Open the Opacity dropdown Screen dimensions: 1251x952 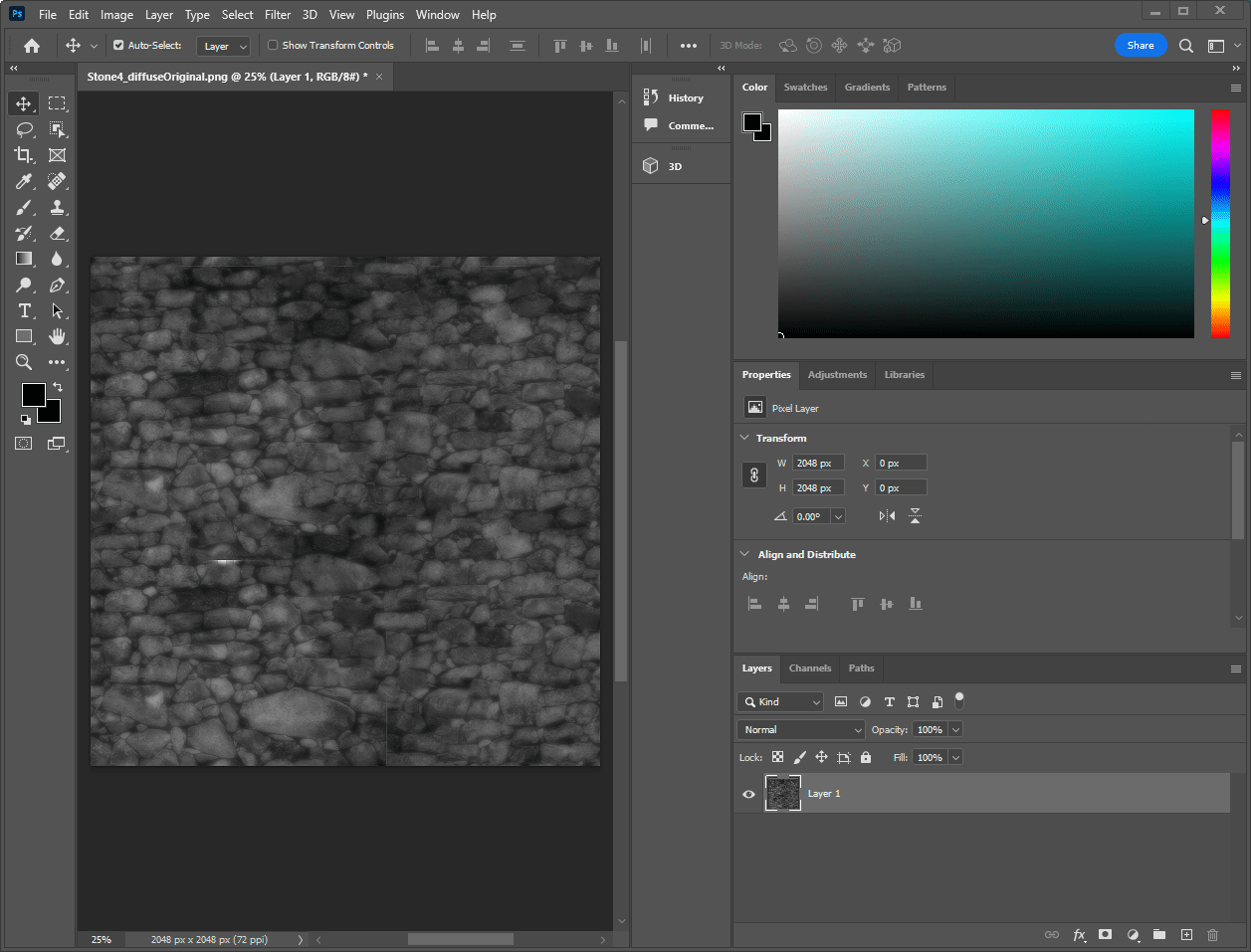(953, 729)
